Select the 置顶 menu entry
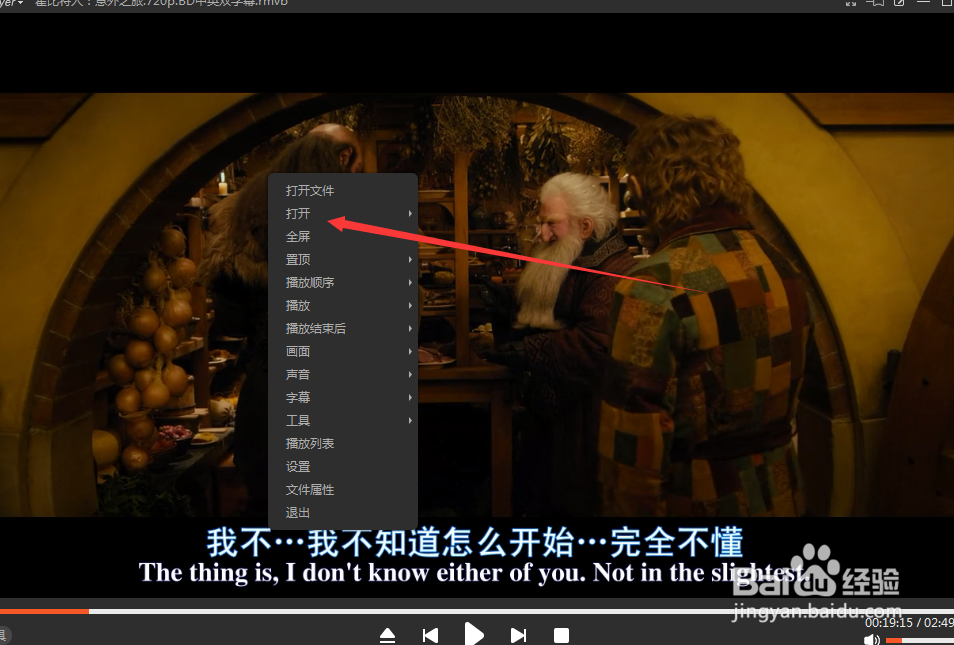The height and width of the screenshot is (645, 954). click(x=343, y=260)
